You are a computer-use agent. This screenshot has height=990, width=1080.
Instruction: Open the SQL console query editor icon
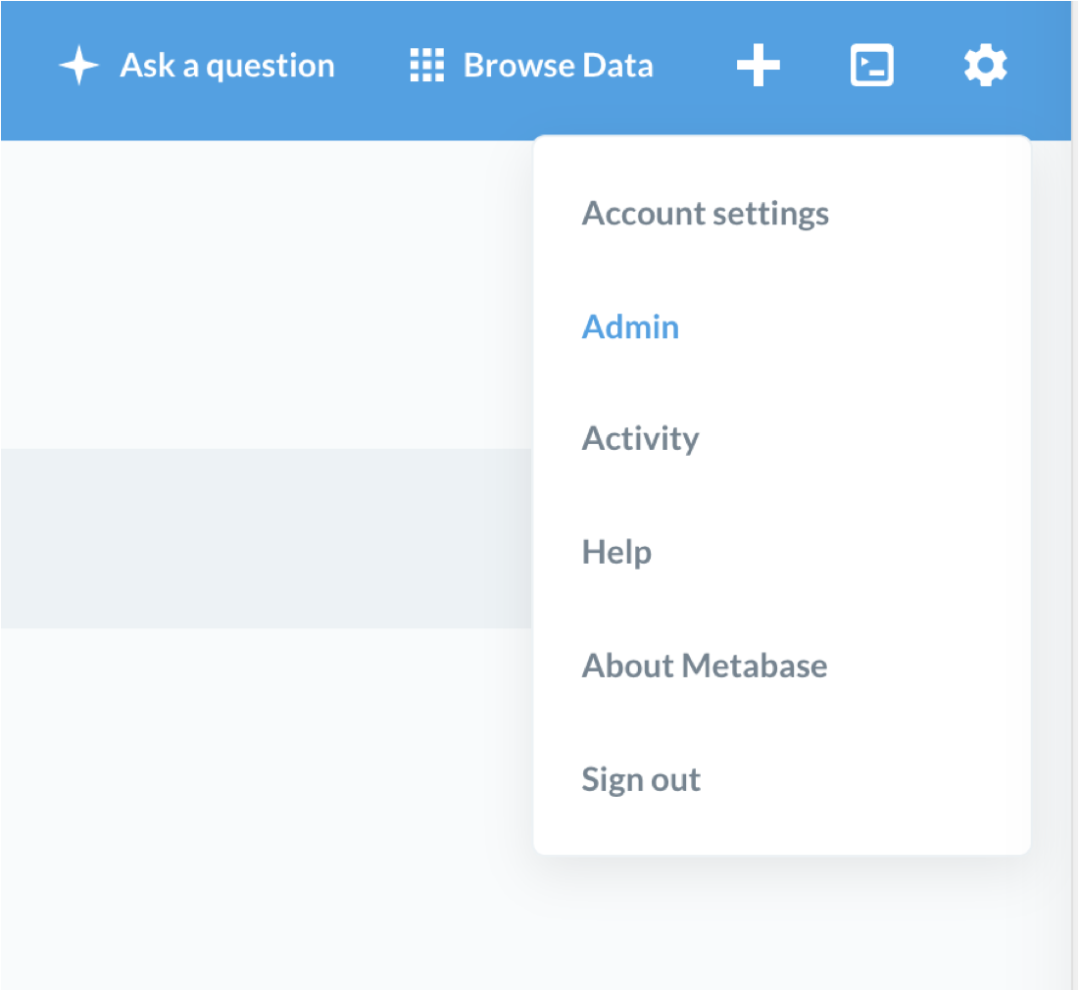point(872,67)
